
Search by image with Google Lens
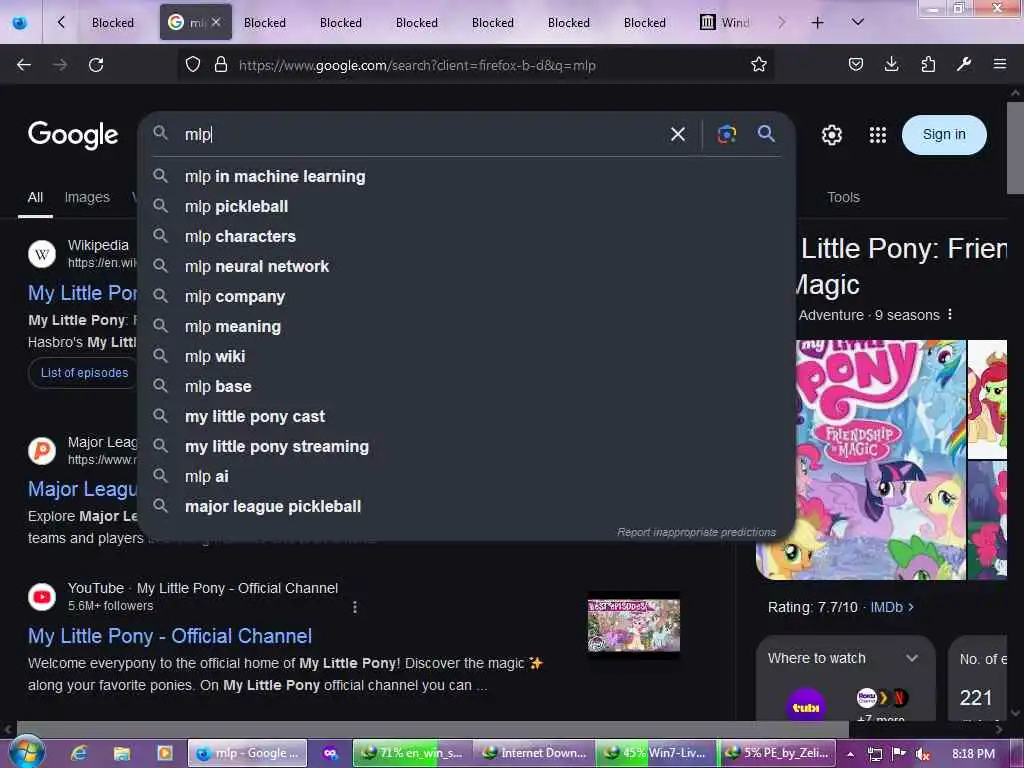(727, 134)
